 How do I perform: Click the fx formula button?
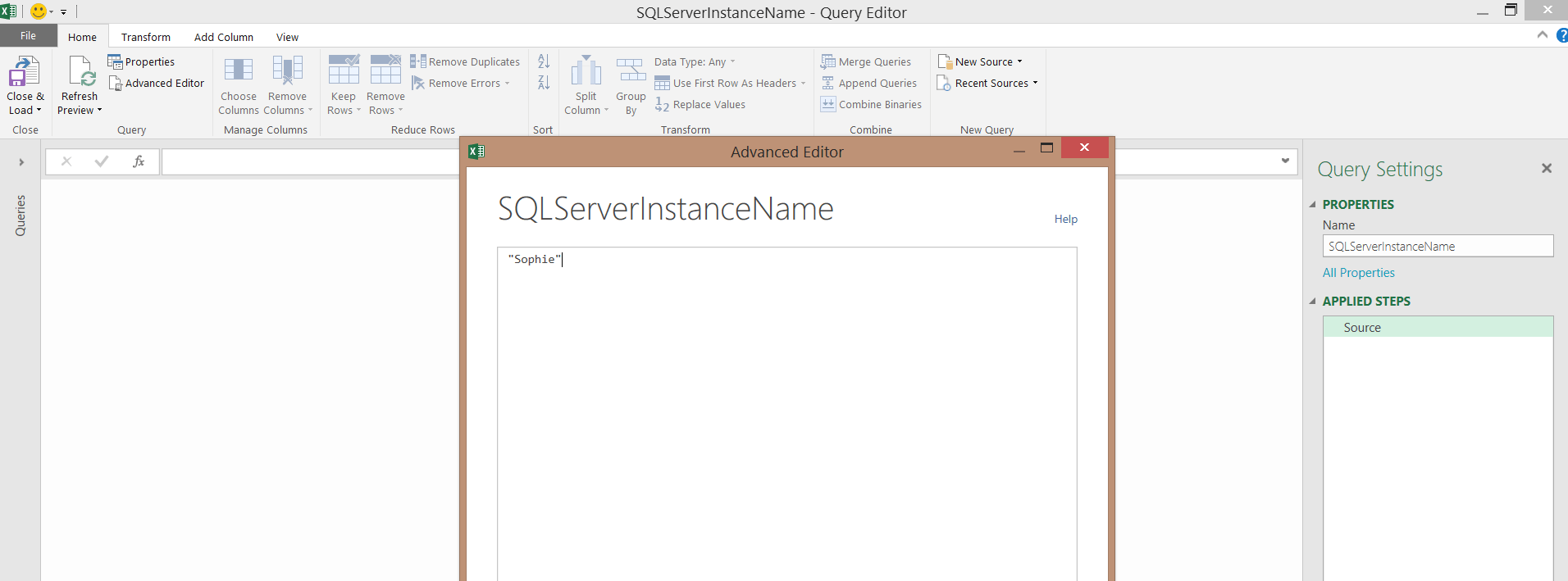[x=139, y=161]
